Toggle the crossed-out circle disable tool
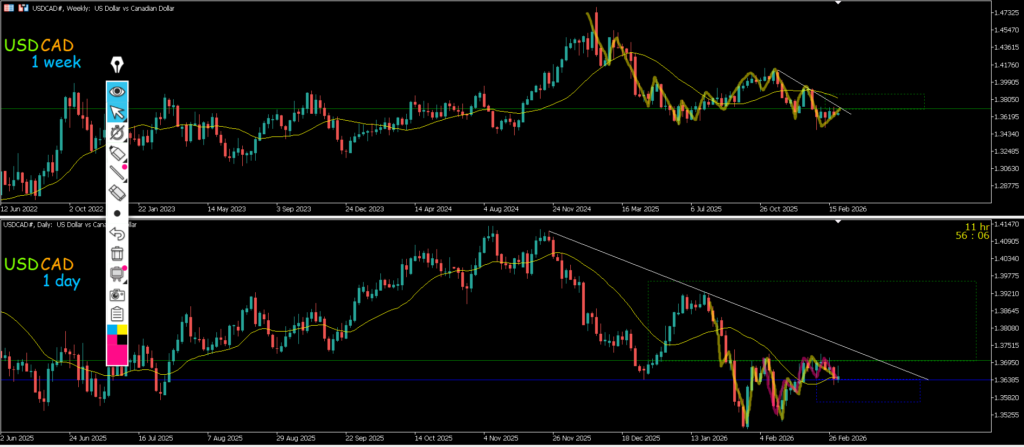1024x447 pixels. tap(117, 131)
